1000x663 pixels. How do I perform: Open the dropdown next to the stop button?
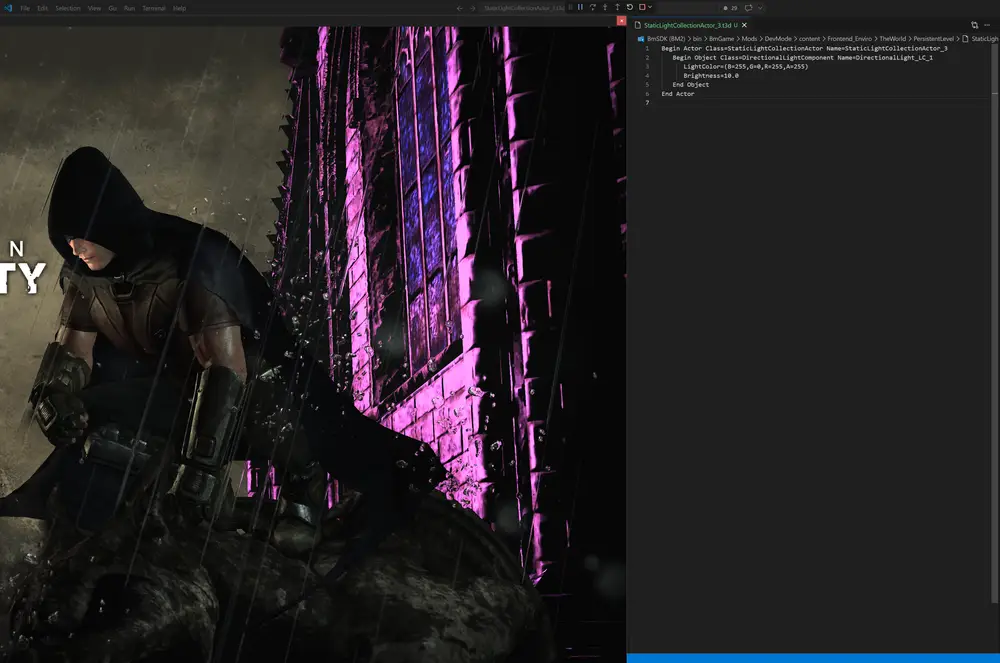pyautogui.click(x=650, y=8)
